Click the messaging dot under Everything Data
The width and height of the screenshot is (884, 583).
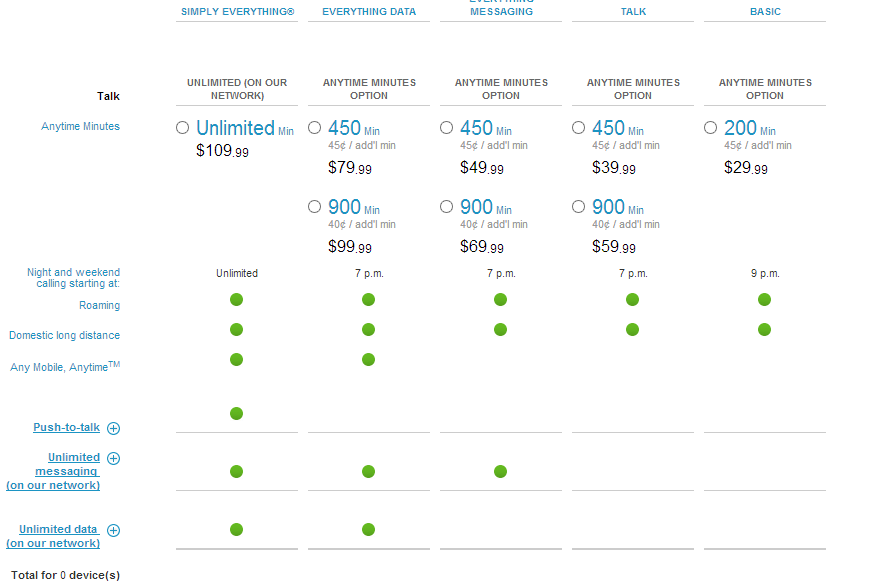[368, 471]
